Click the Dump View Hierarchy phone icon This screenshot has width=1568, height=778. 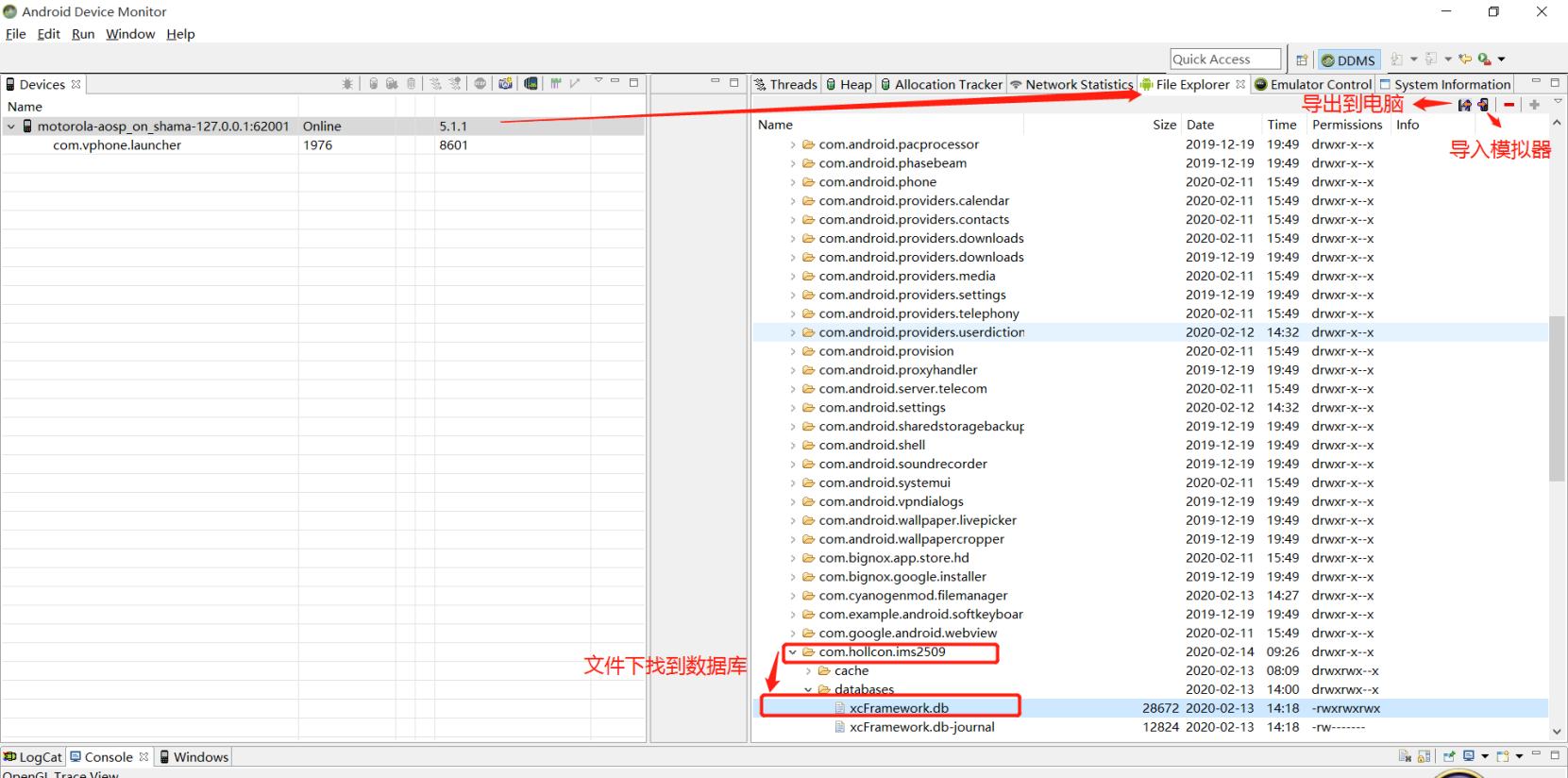pyautogui.click(x=531, y=83)
